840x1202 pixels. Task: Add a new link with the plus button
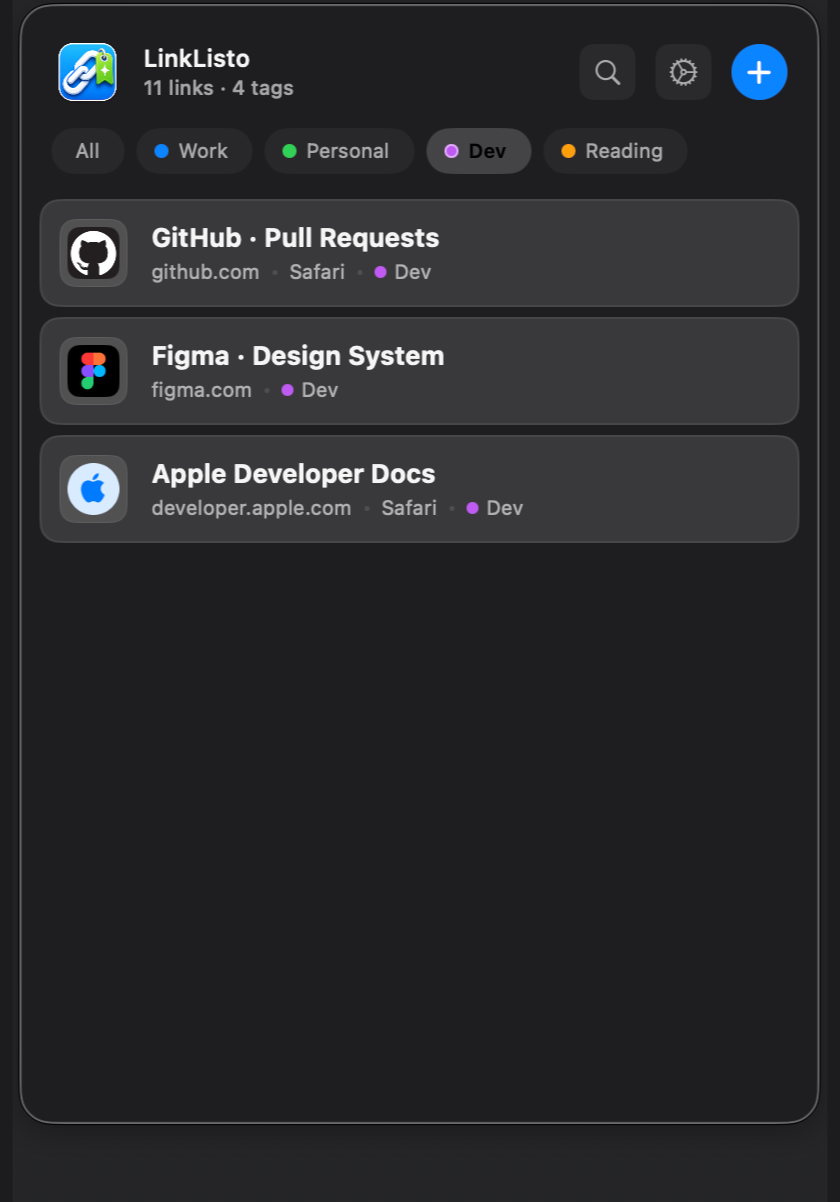click(759, 72)
